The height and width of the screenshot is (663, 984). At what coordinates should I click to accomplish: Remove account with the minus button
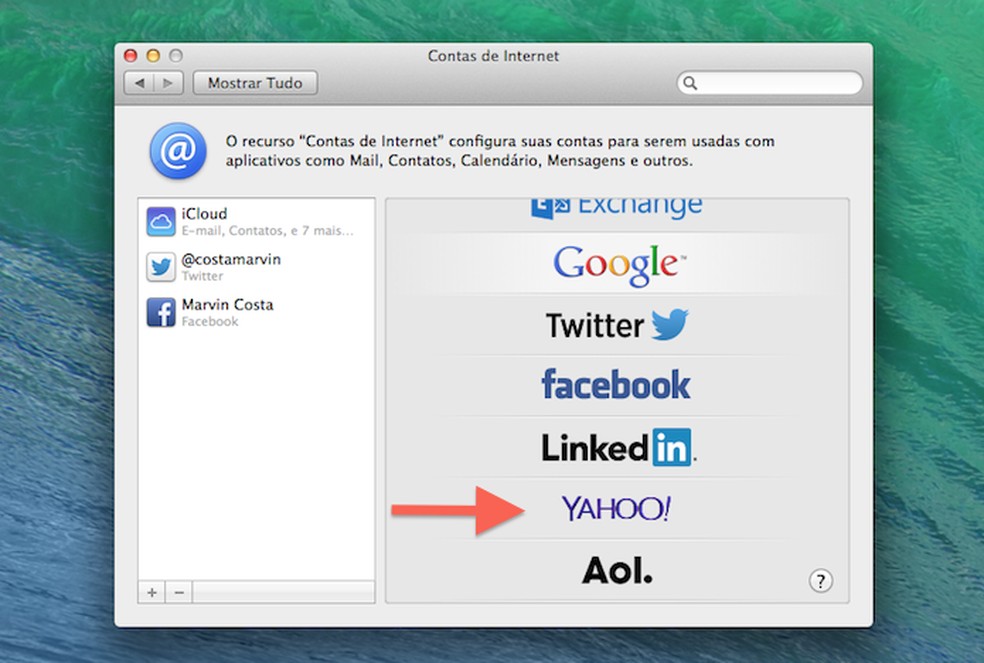(179, 592)
